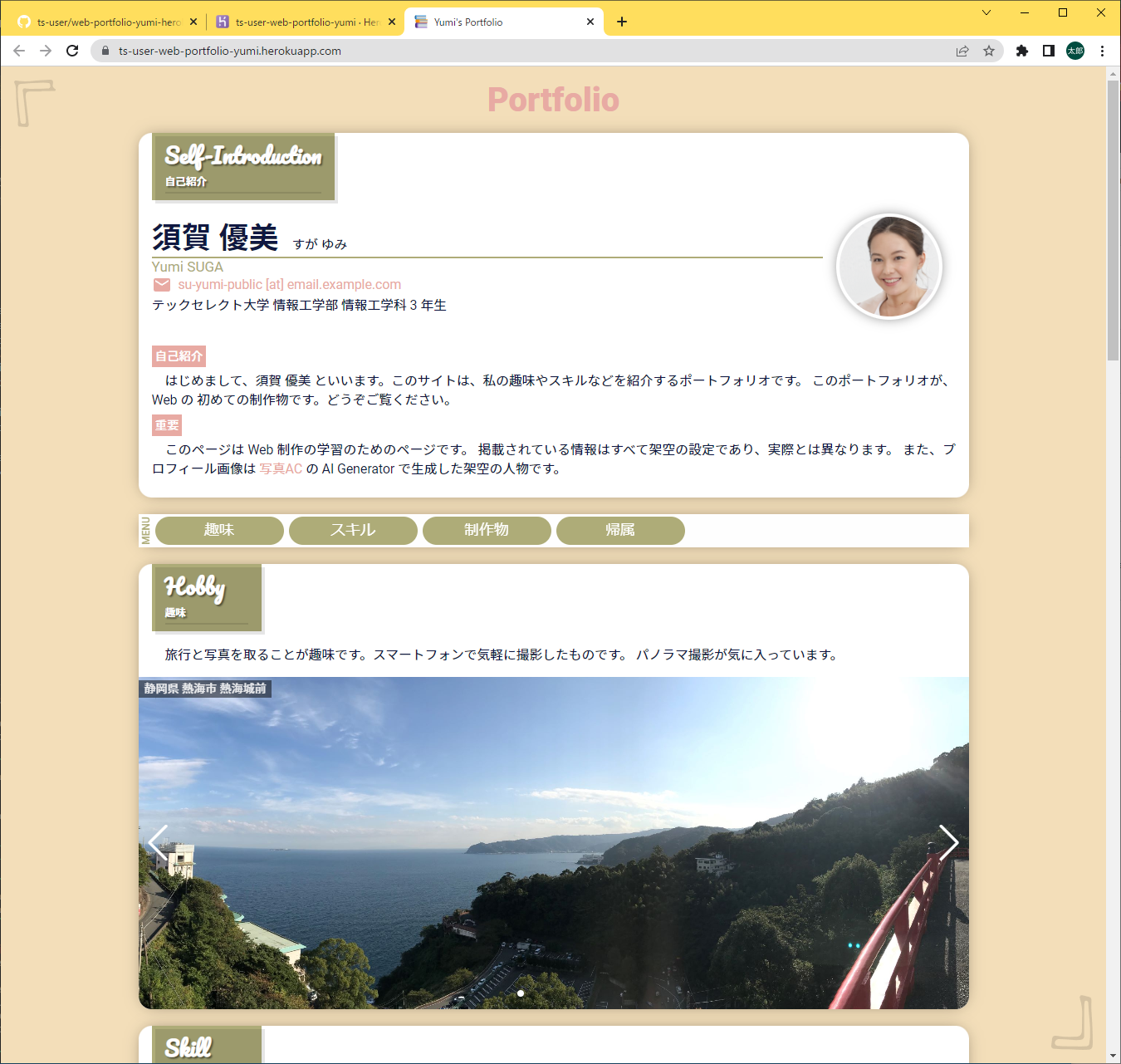Click the 静岡県 熱海市 熱海城前 caption

(x=205, y=689)
